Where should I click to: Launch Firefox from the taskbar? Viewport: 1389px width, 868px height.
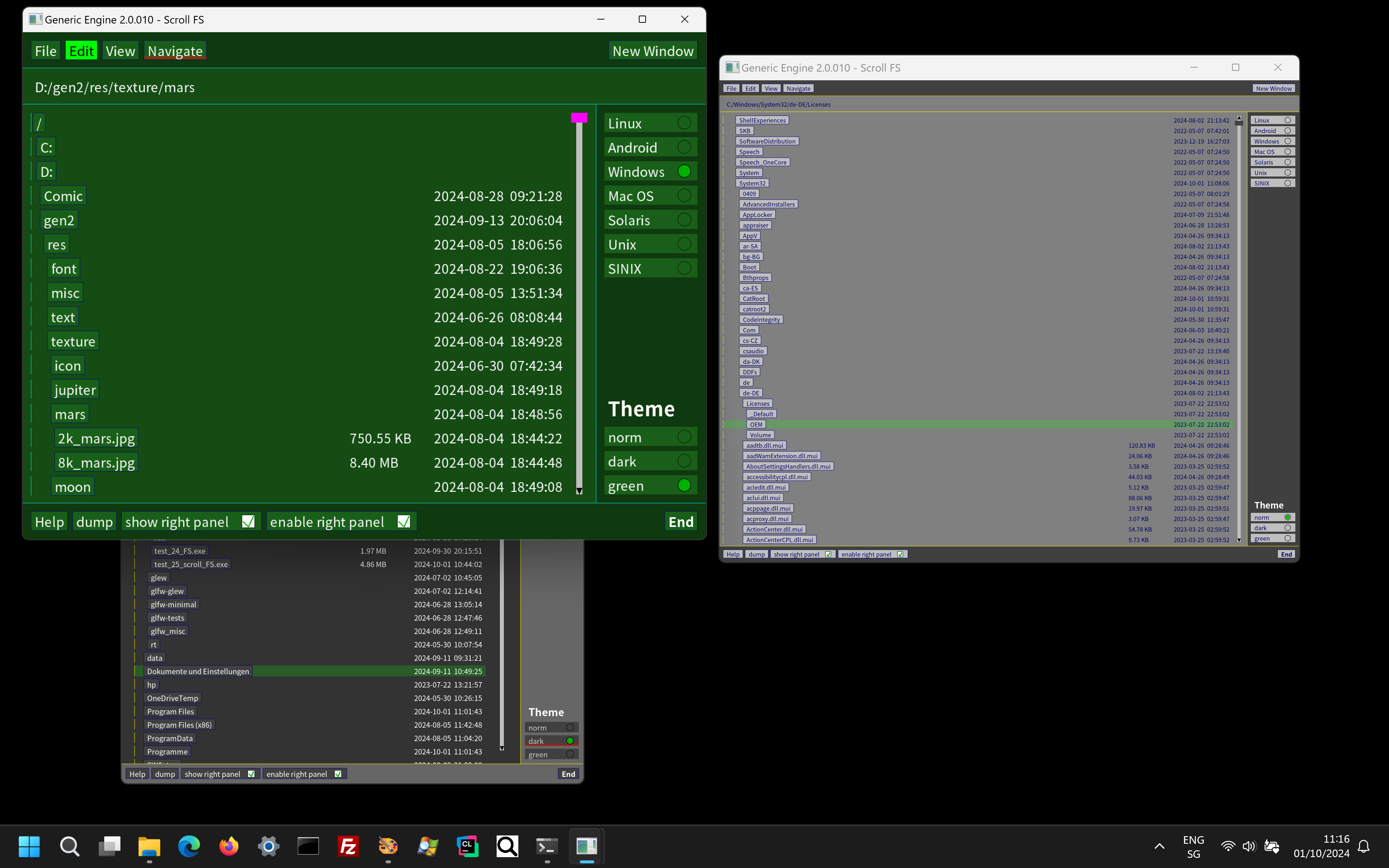click(x=229, y=846)
